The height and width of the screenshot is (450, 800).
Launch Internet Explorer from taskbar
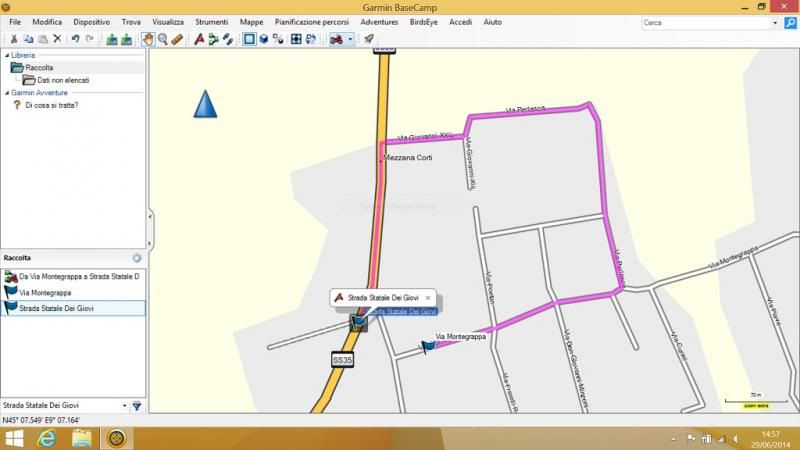point(47,439)
